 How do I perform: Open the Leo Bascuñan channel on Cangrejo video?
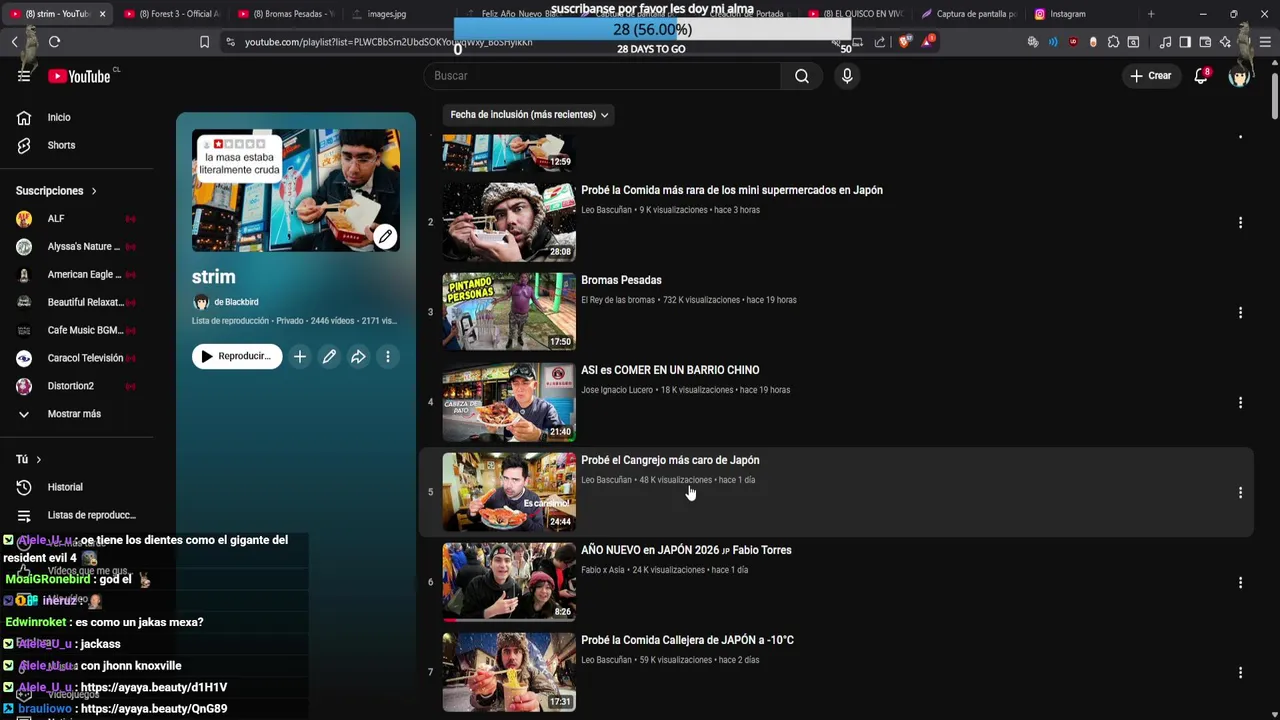(x=606, y=480)
